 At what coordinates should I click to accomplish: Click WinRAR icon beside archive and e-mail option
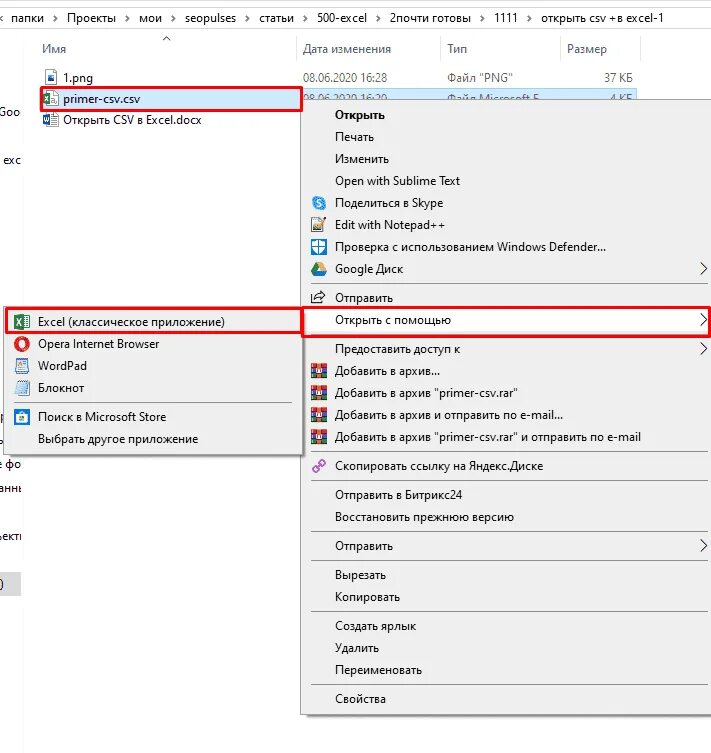pos(319,415)
